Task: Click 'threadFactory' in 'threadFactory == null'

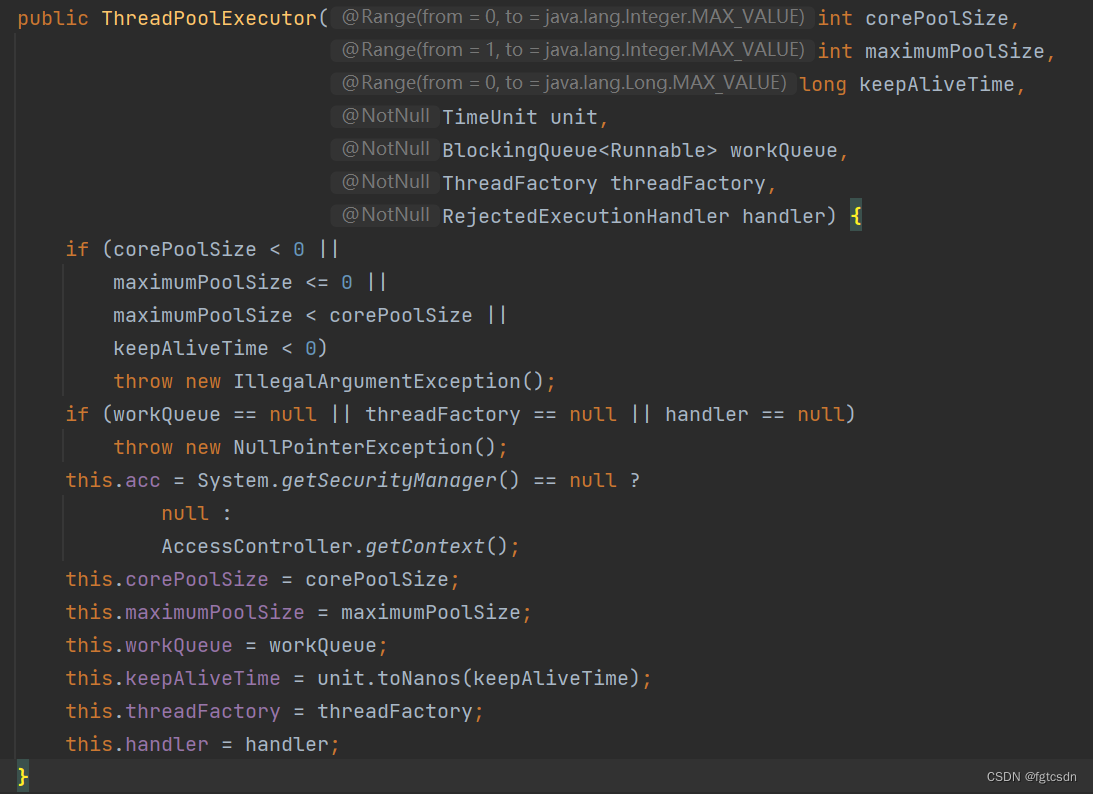Action: (x=443, y=415)
